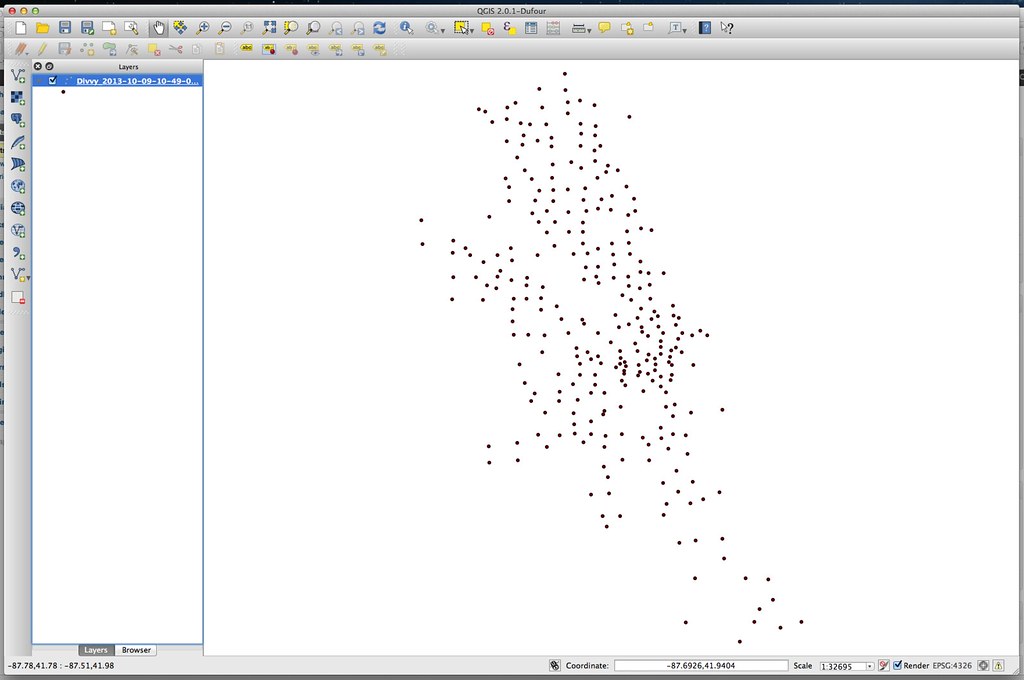Open the new print composer
The height and width of the screenshot is (680, 1024).
[x=109, y=27]
